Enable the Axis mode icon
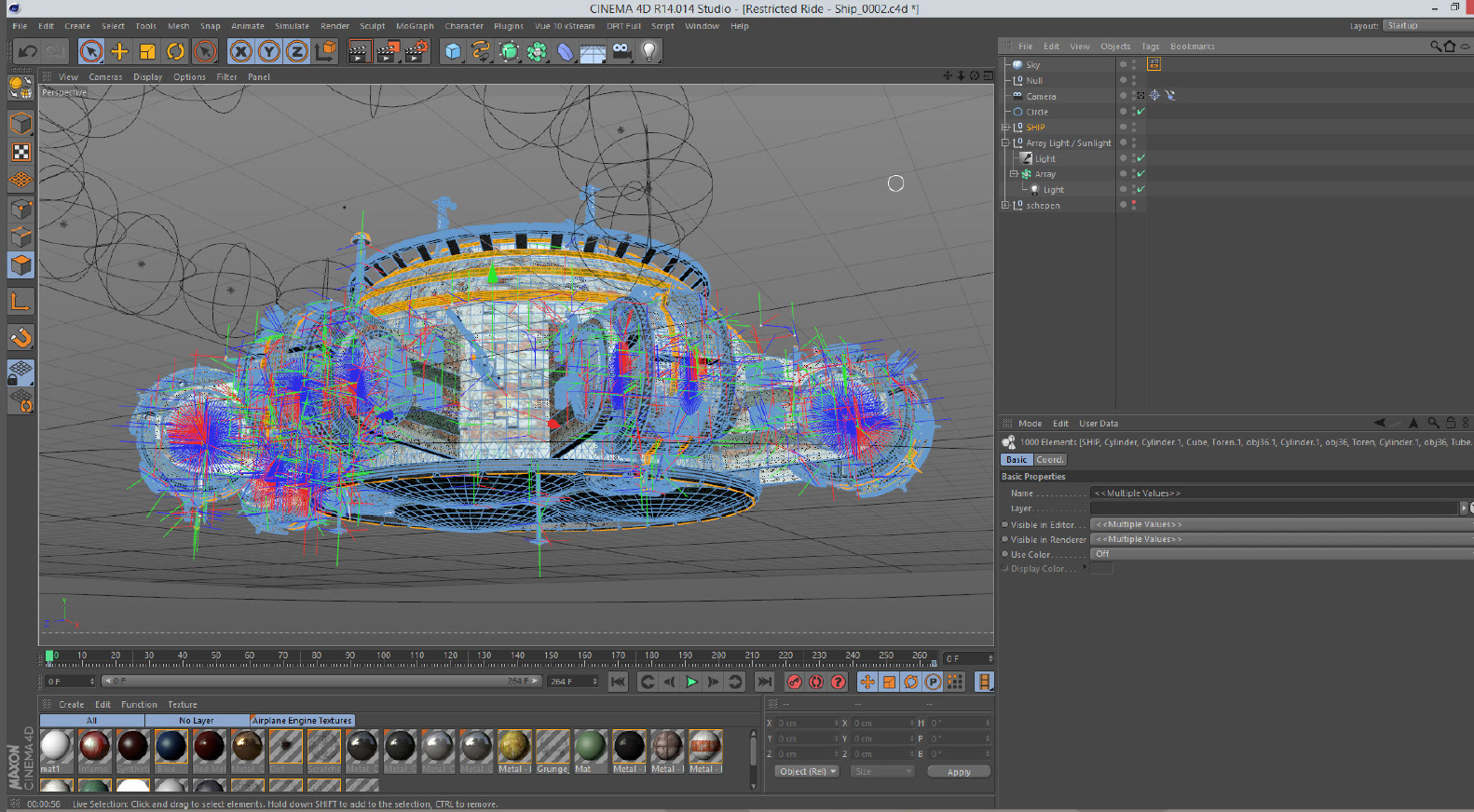 coord(20,301)
